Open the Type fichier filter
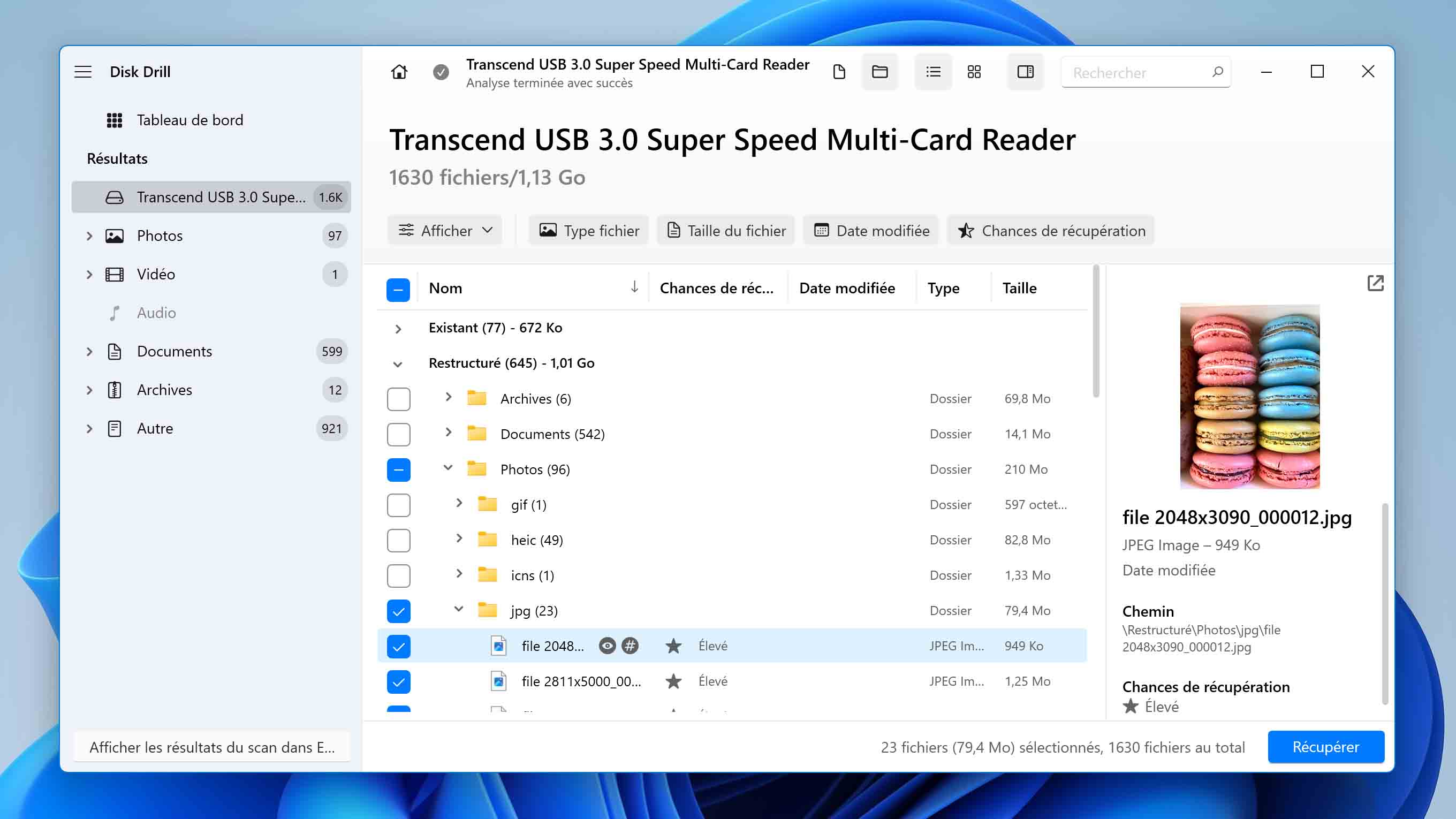This screenshot has height=819, width=1456. pos(589,231)
